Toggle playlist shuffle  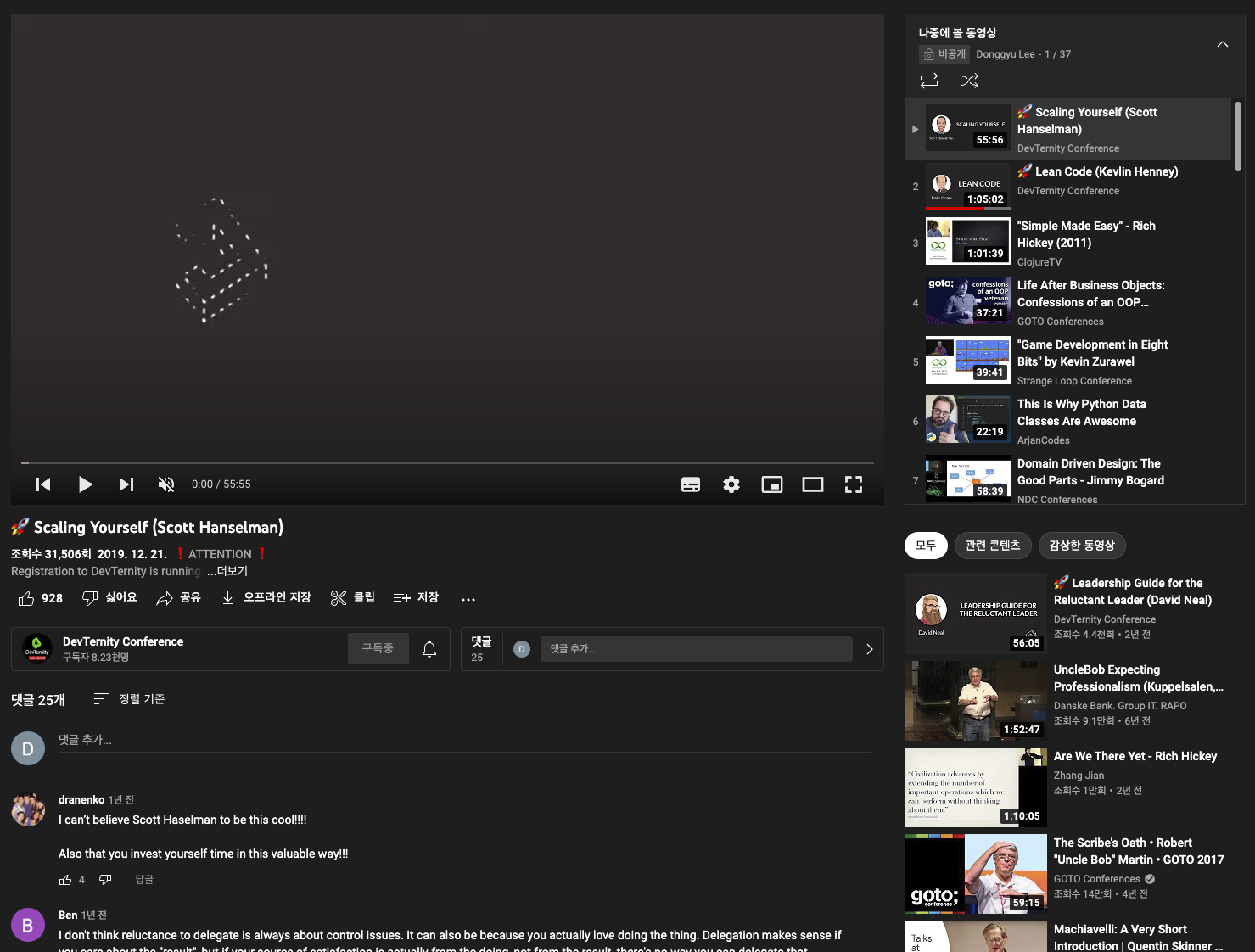[970, 81]
